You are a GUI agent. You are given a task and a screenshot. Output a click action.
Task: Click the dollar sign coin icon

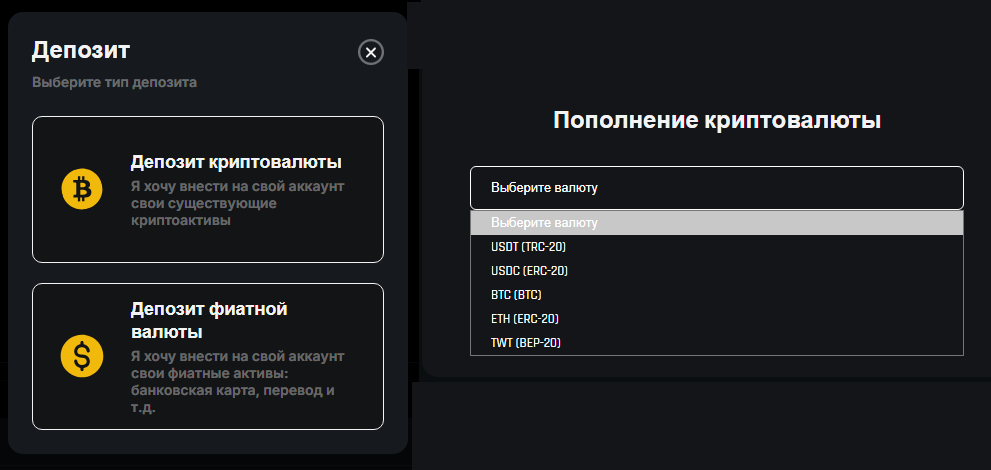coord(82,356)
